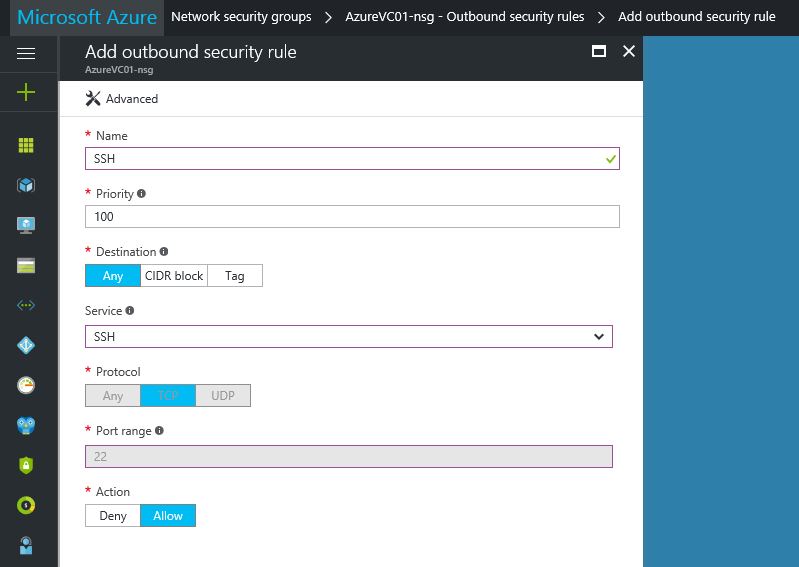Click the Microsoft Azure logo link
Screen dimensions: 799x567
87,17
